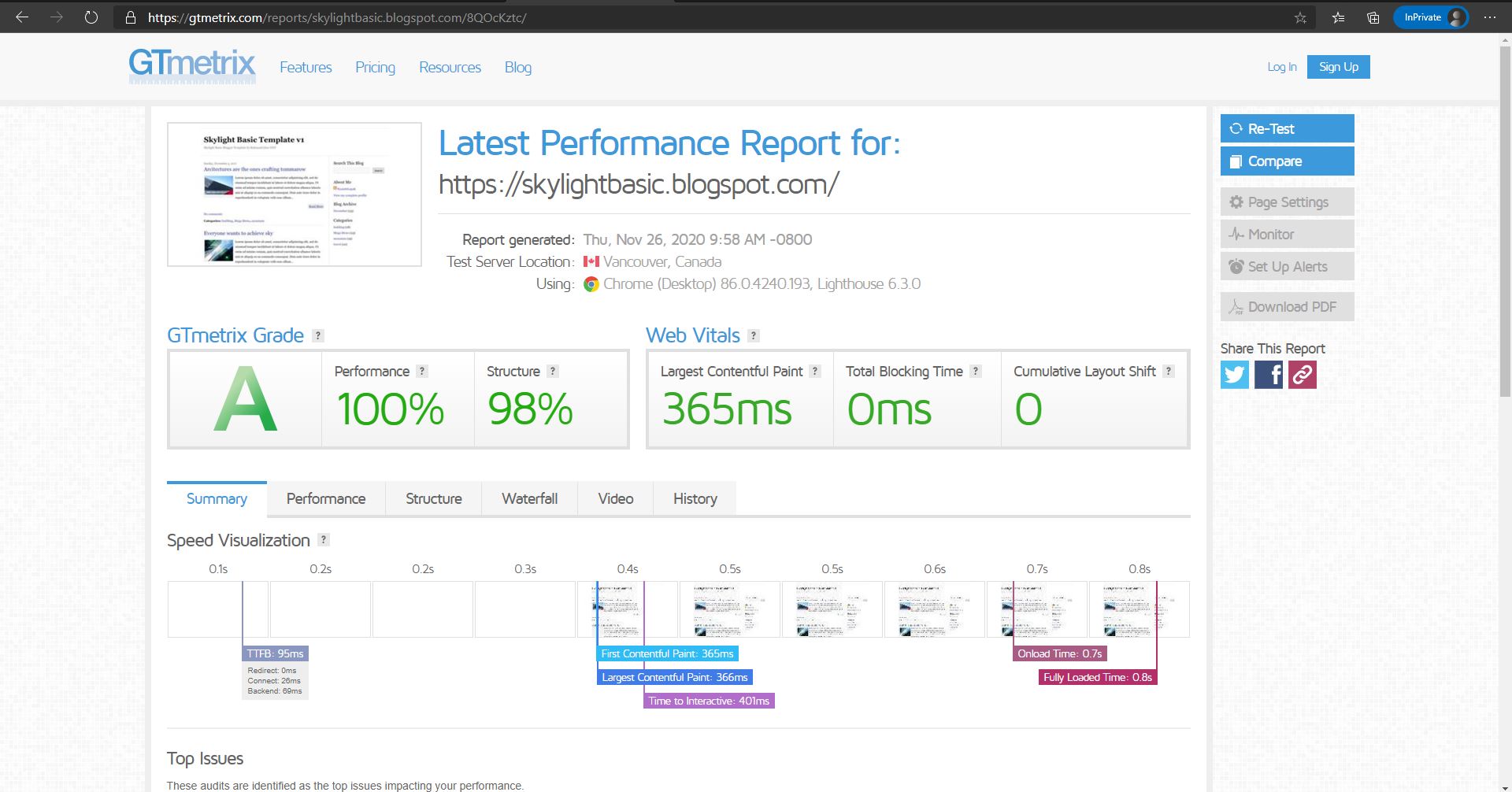The image size is (1512, 792).
Task: Open help for Cumulative Layout Shift
Action: pyautogui.click(x=1169, y=371)
